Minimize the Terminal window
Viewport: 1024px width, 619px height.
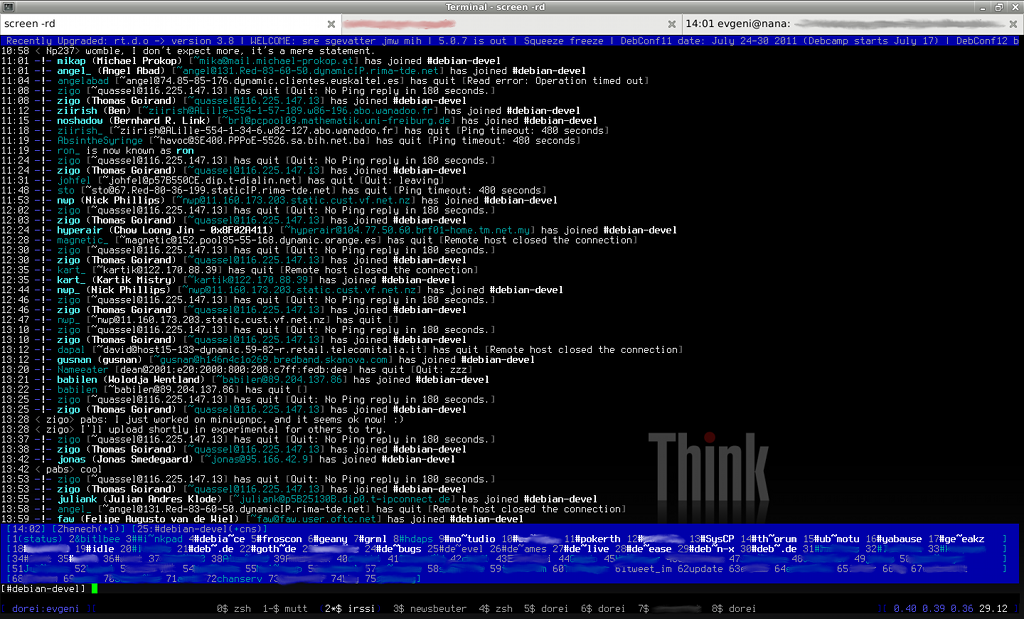click(983, 7)
